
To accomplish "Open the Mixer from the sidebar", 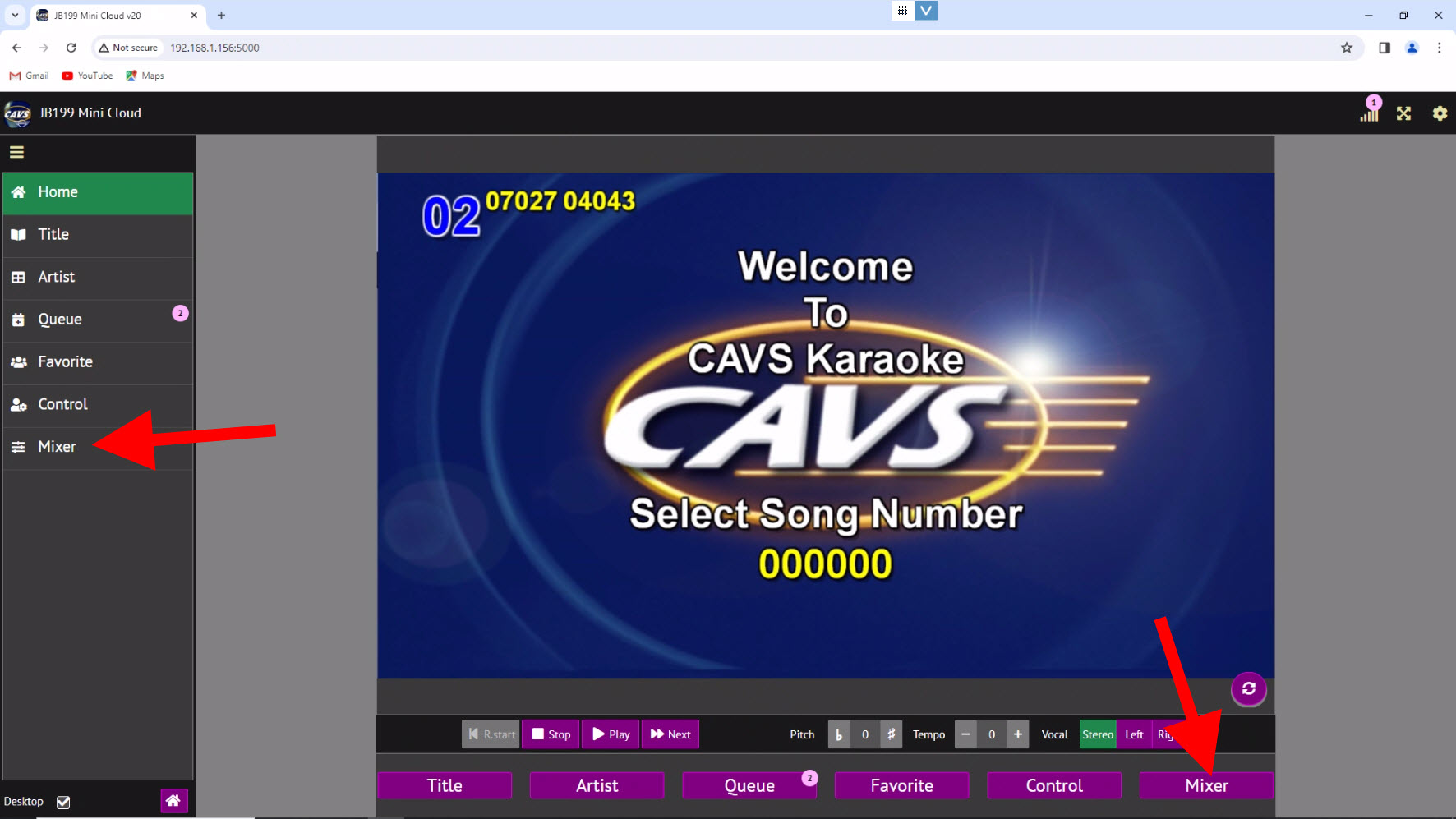I will pos(56,446).
